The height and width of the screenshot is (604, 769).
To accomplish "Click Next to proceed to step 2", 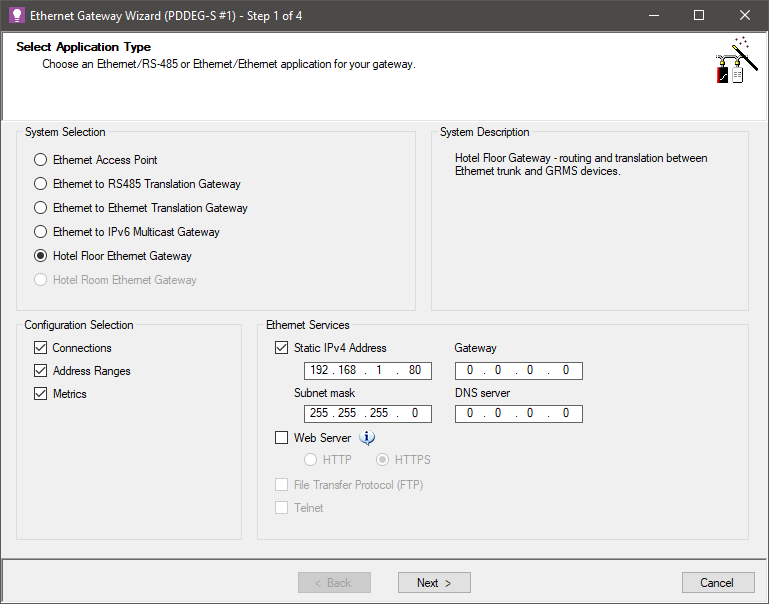I will coord(434,583).
